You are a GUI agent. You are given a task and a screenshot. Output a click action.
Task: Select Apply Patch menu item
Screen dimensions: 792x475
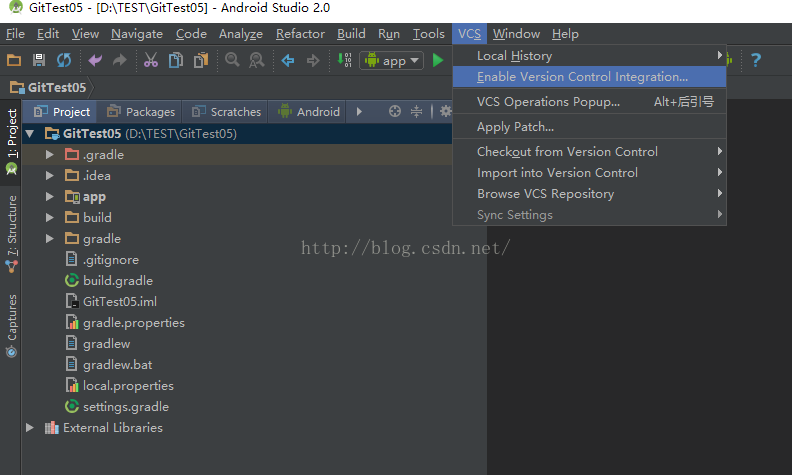(x=589, y=127)
